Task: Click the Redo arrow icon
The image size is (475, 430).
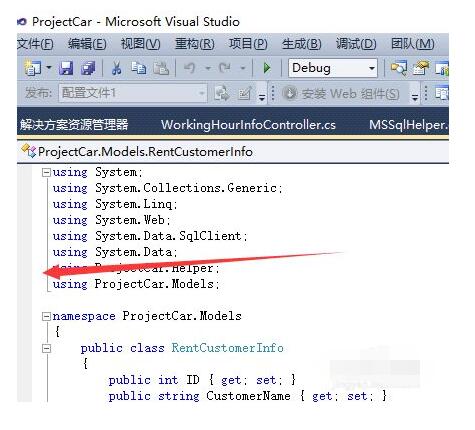Action: pyautogui.click(x=225, y=68)
